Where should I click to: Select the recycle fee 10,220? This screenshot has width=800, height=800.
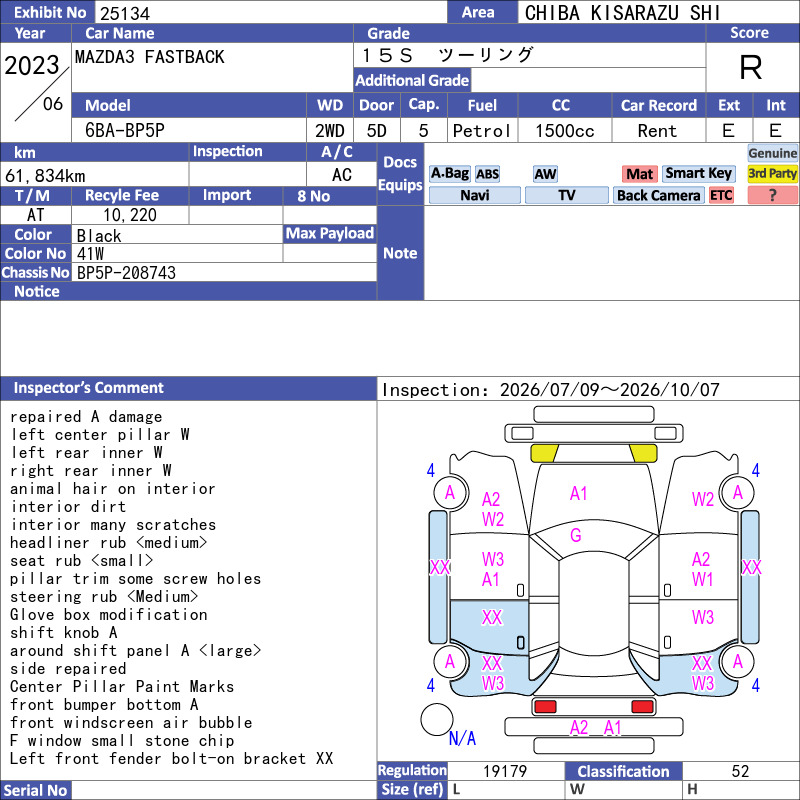(130, 215)
